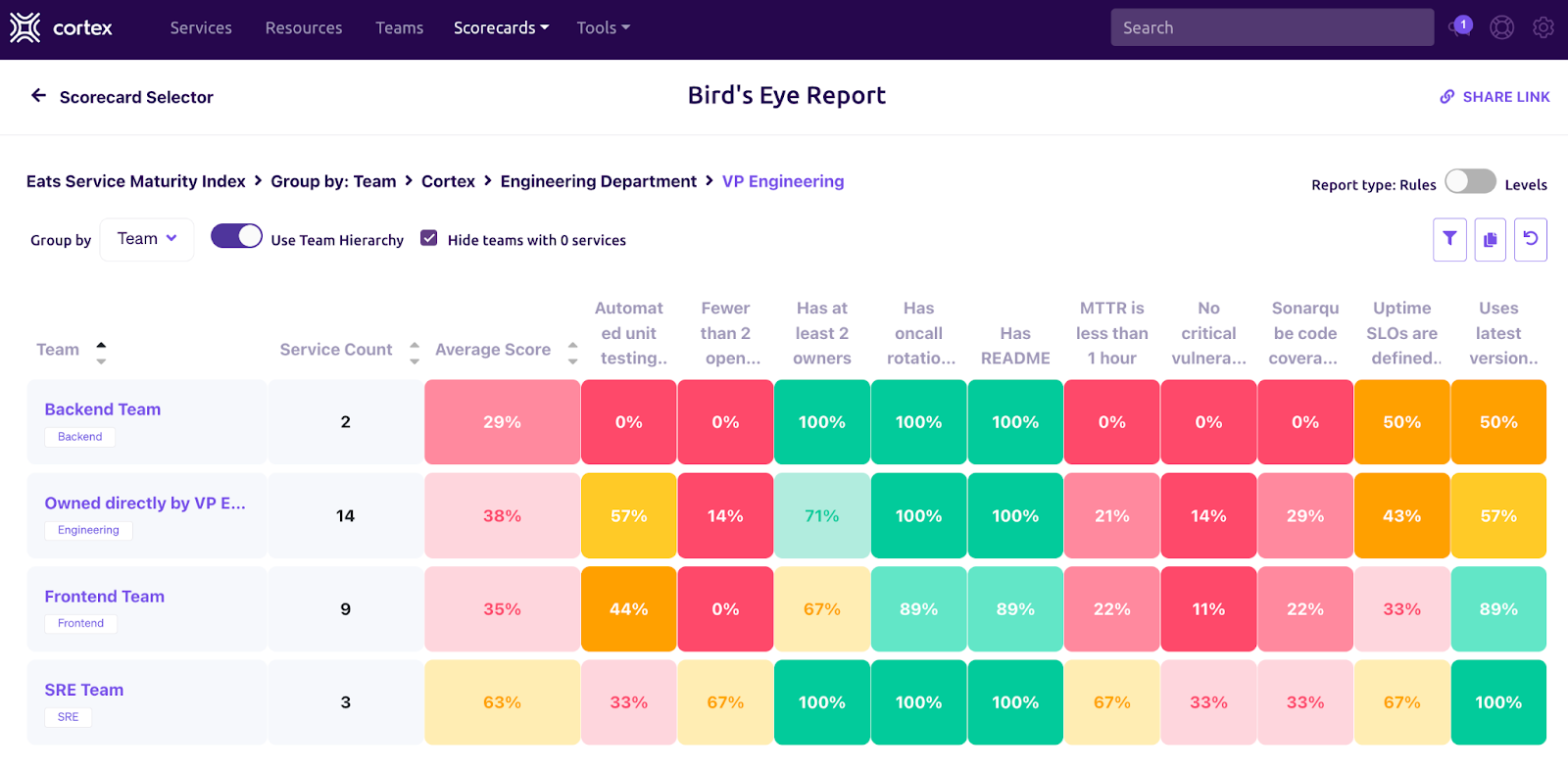
Task: Open the settings gear icon
Action: [x=1543, y=27]
